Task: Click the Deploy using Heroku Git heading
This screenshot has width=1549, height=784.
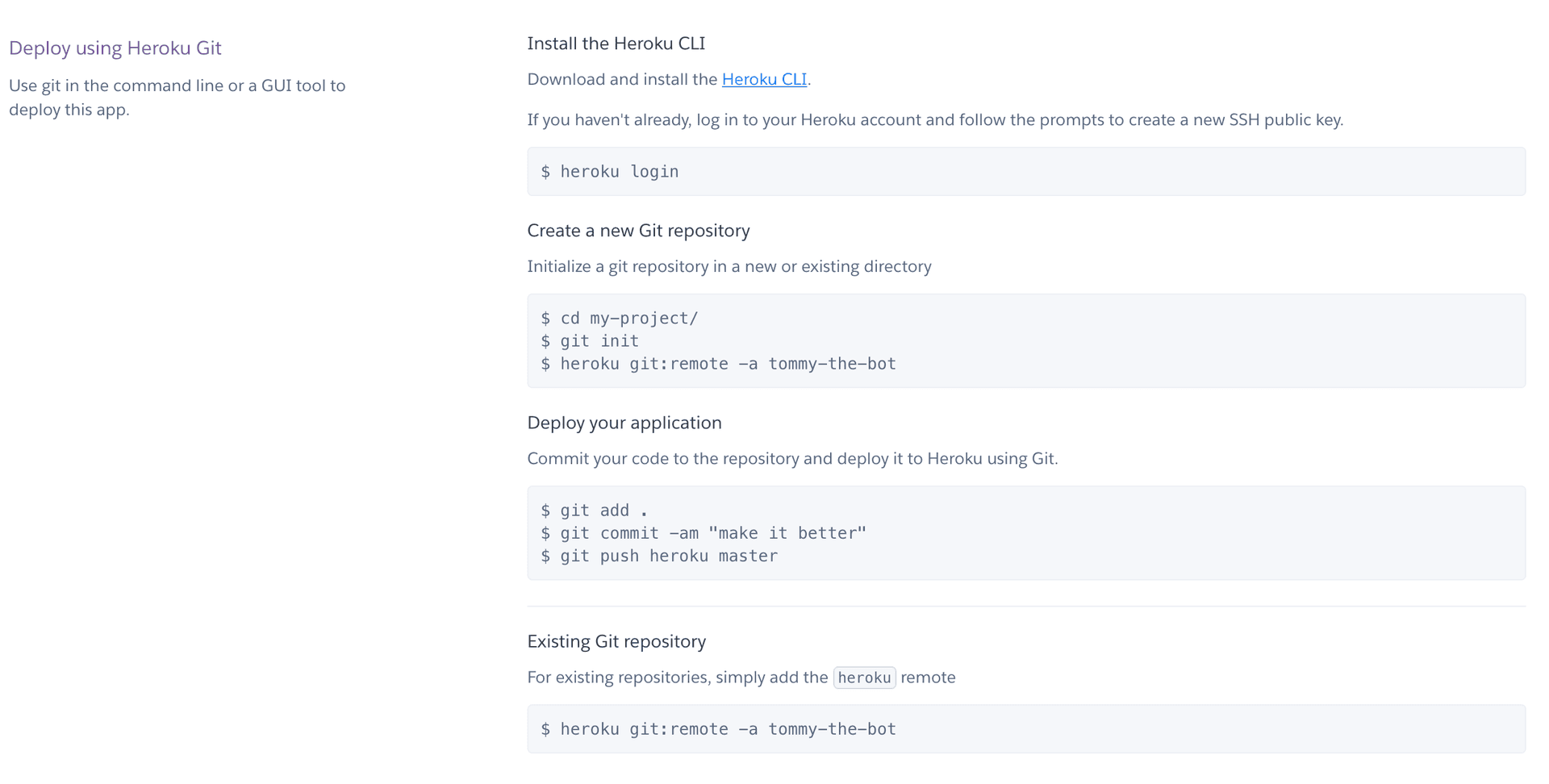Action: [115, 48]
